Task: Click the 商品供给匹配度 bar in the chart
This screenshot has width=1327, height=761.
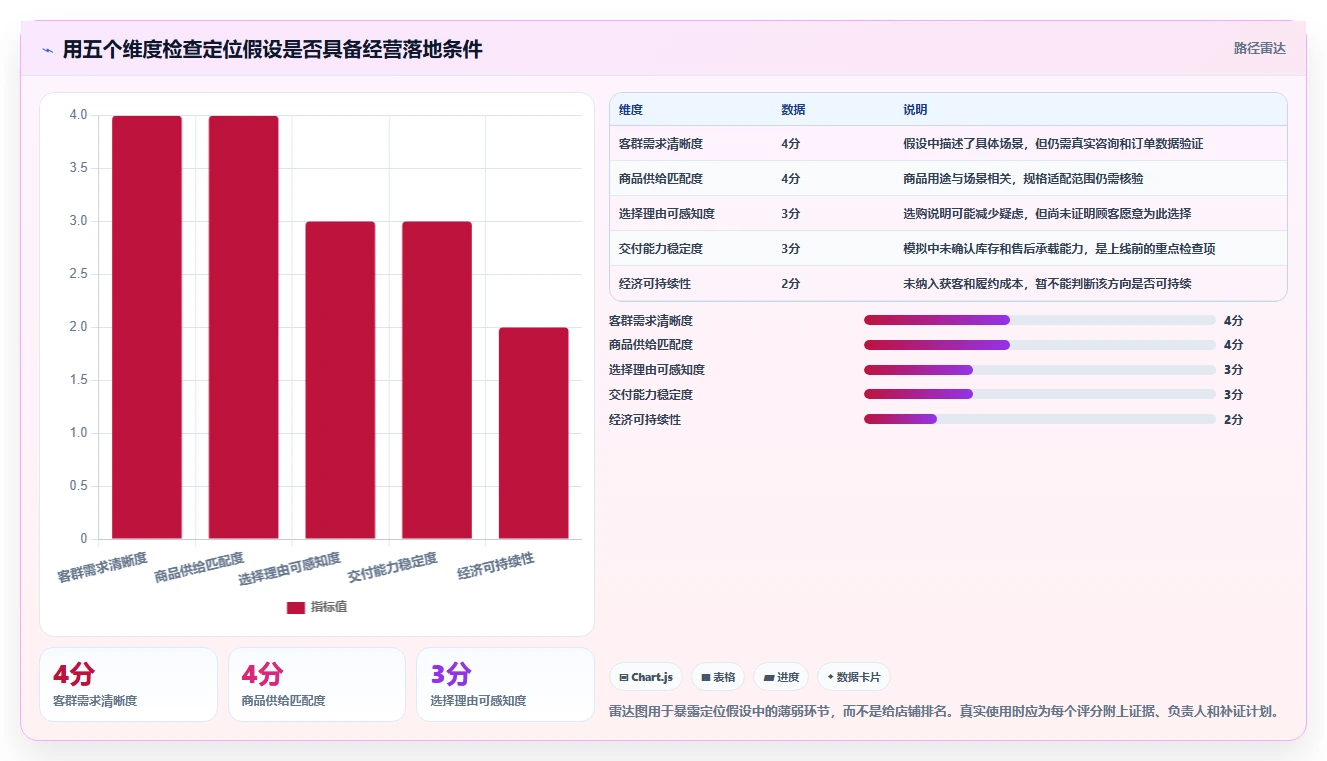Action: (244, 327)
